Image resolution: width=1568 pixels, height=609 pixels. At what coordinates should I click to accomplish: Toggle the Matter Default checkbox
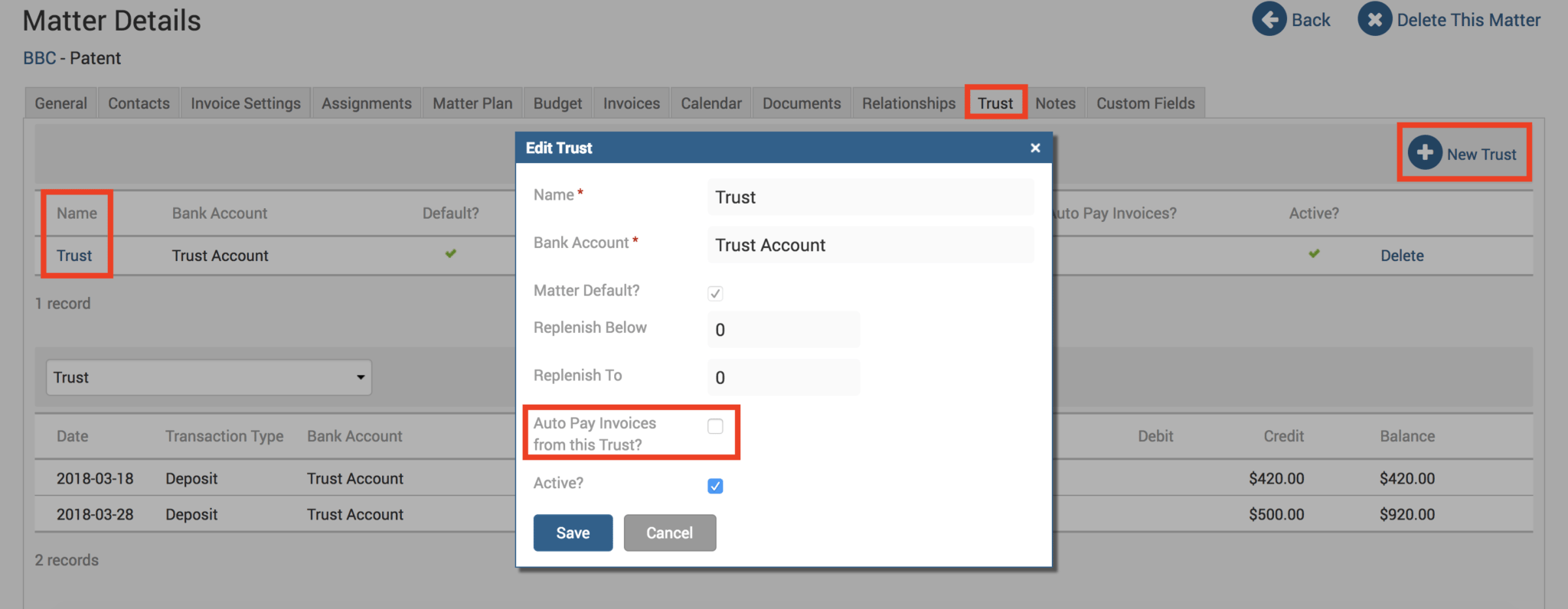(x=715, y=293)
